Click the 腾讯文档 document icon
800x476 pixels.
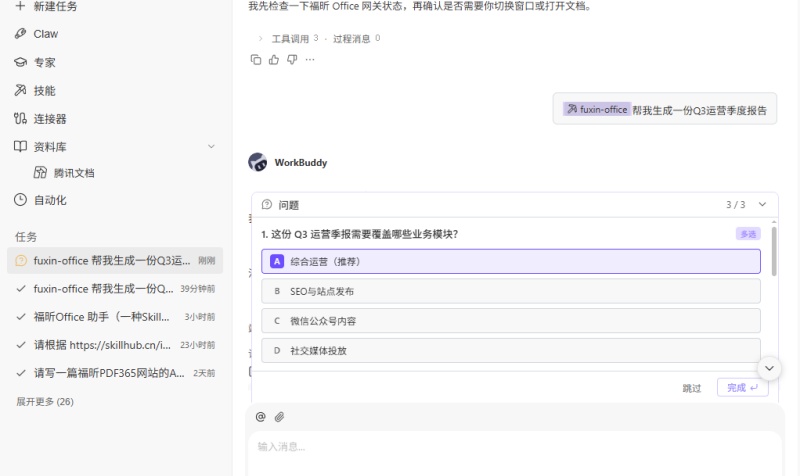[x=40, y=172]
